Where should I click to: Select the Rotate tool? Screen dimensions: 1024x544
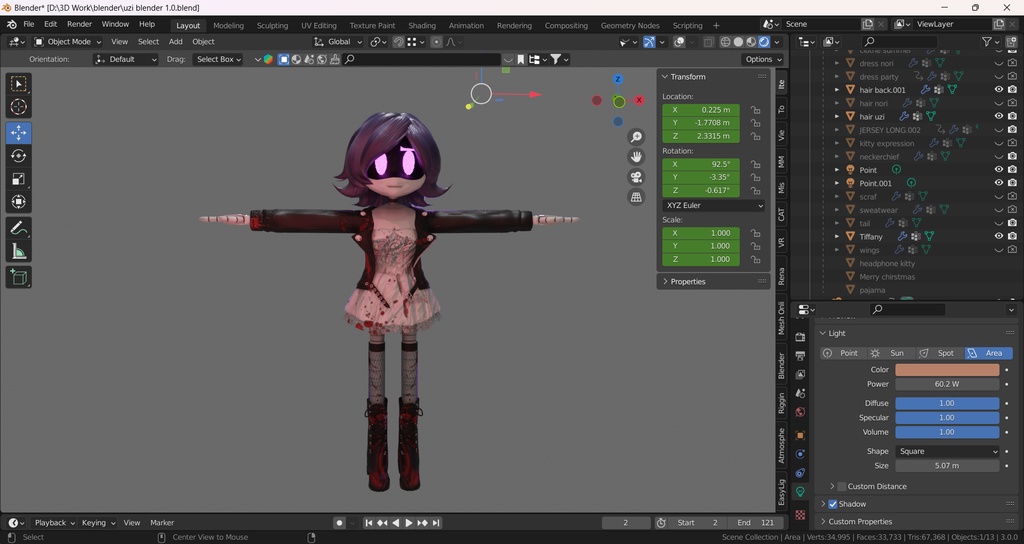[x=18, y=156]
